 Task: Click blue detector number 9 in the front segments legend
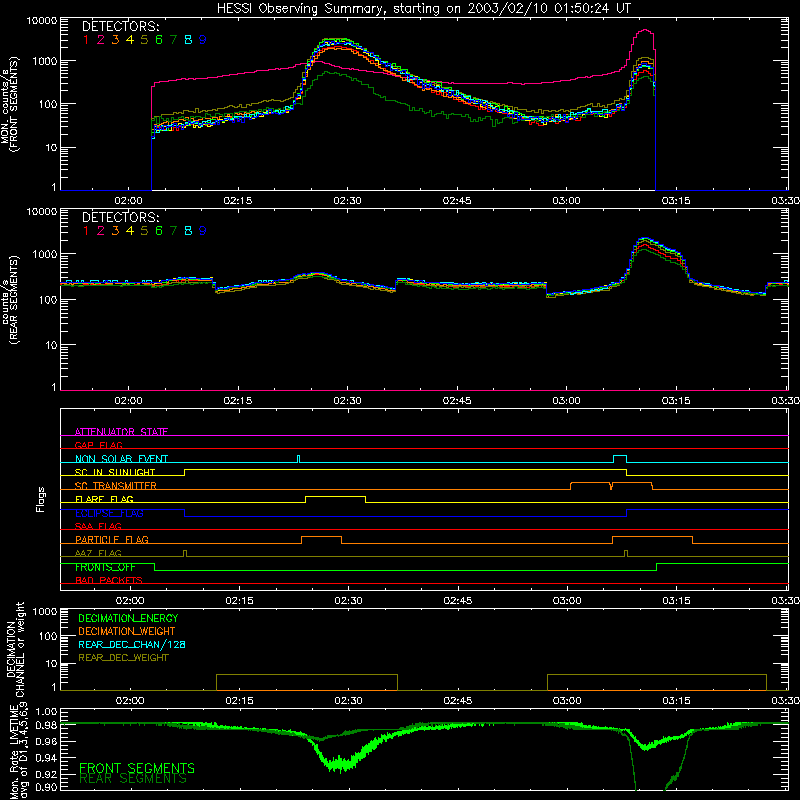coord(203,39)
